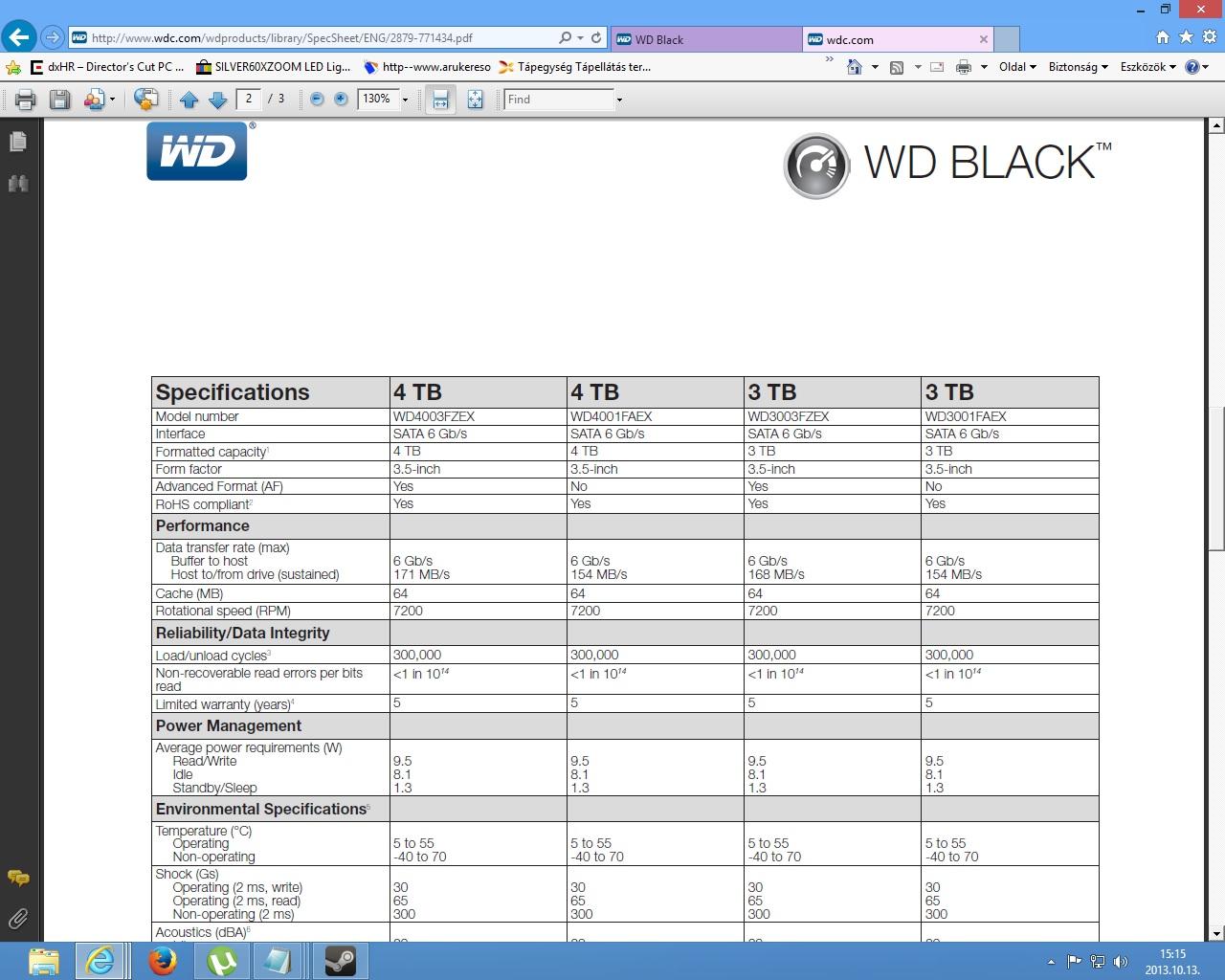
Task: Save the PDF with the floppy disk icon
Action: coord(59,100)
